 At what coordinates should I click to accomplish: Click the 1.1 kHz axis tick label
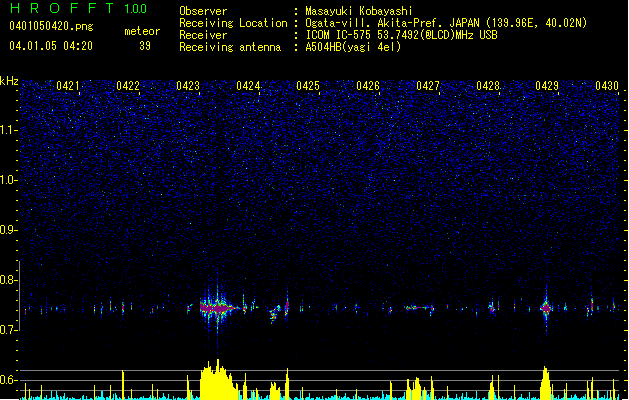click(8, 130)
